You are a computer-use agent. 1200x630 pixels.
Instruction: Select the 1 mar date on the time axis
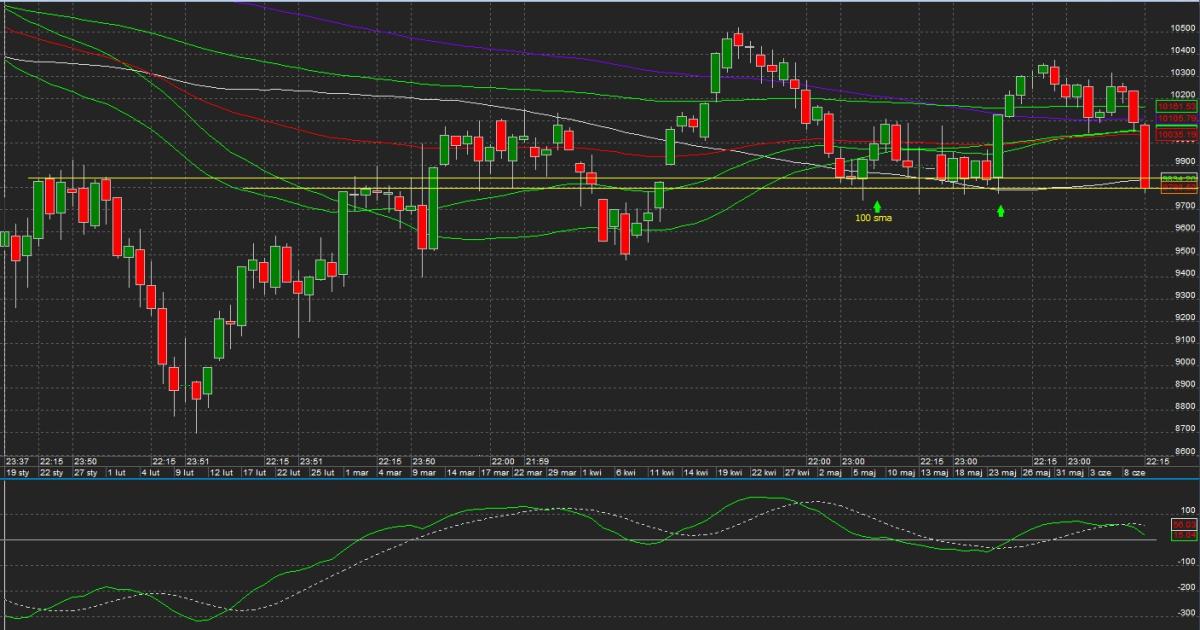[356, 472]
